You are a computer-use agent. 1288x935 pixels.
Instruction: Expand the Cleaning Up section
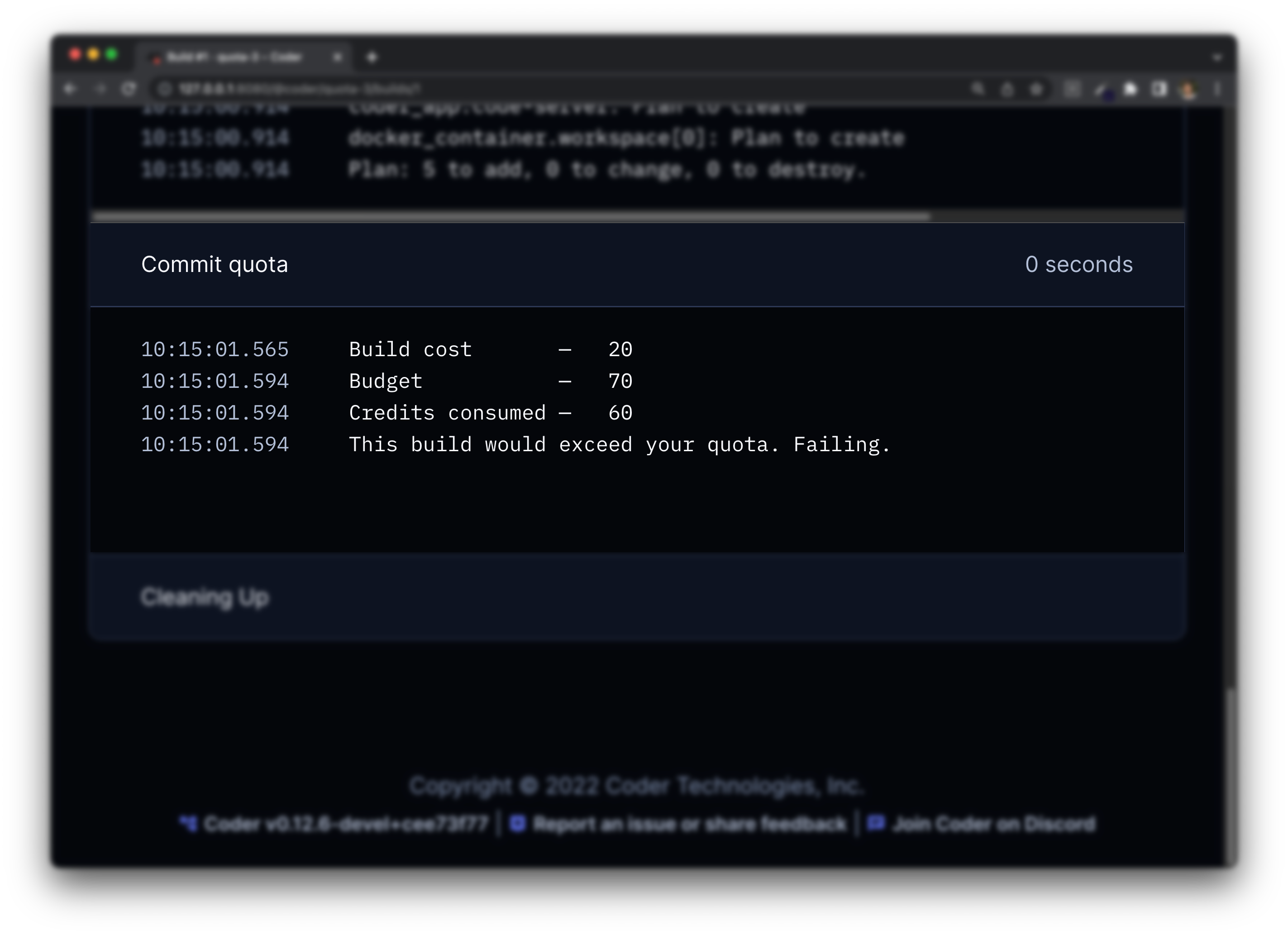(205, 597)
